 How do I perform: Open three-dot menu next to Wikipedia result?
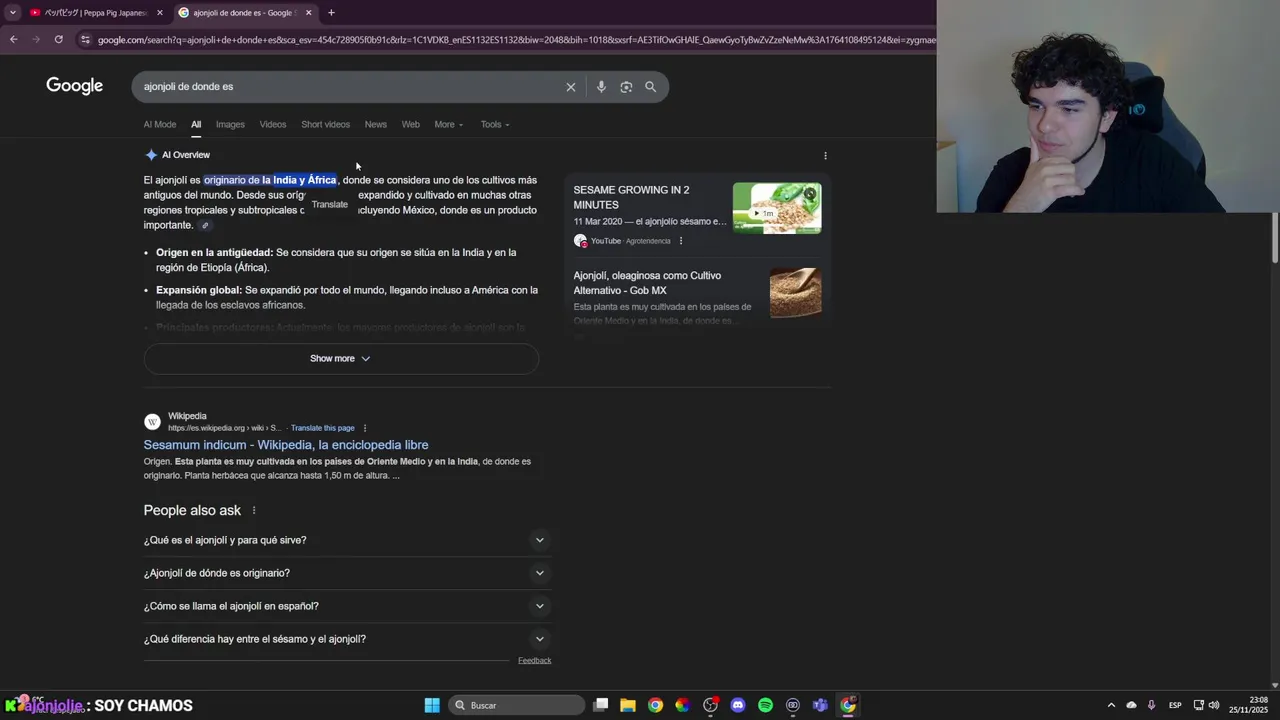click(x=365, y=428)
